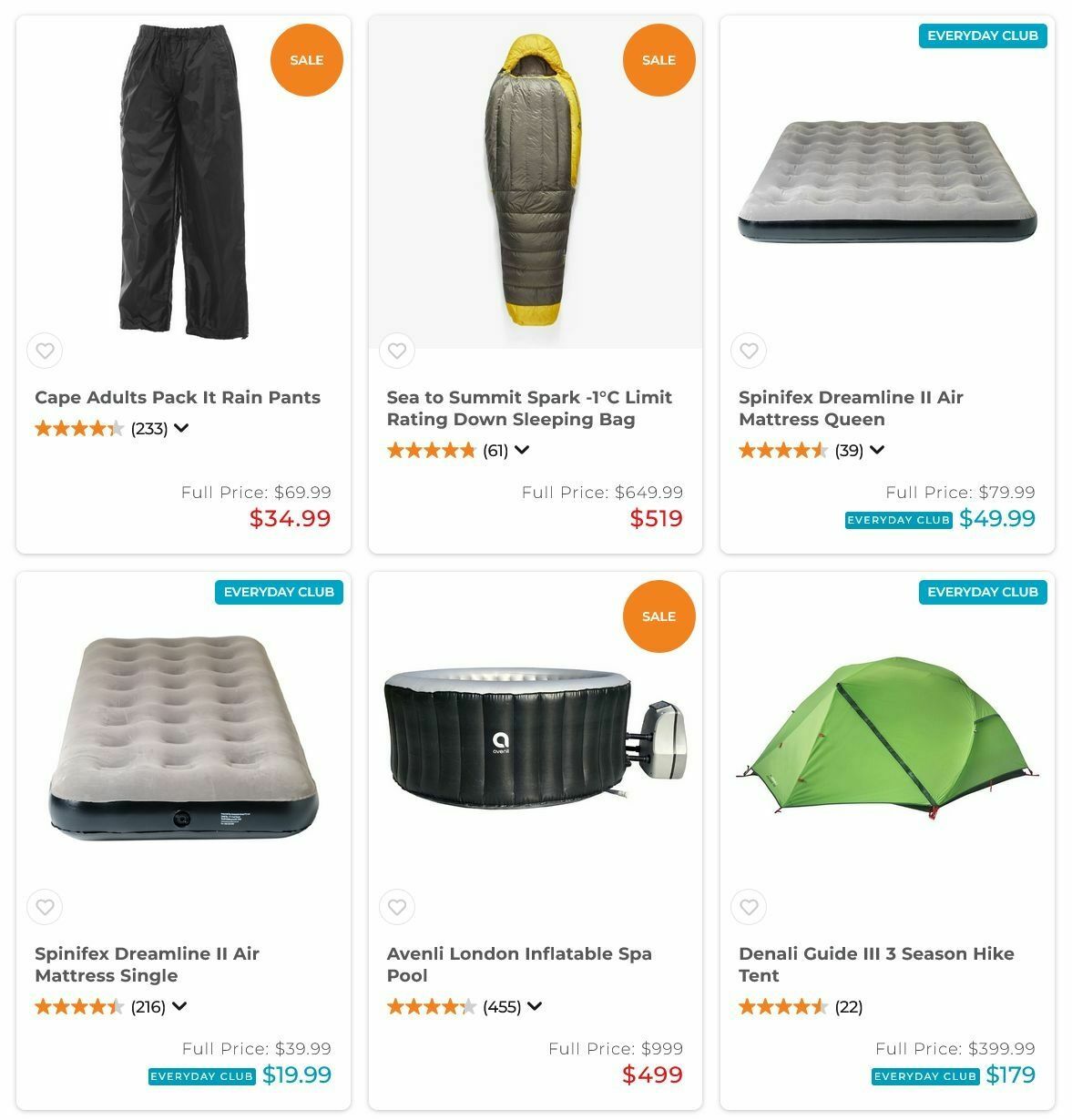Expand rating breakdown for Cape Rain Pants
Viewport: 1072px width, 1120px height.
(x=181, y=428)
